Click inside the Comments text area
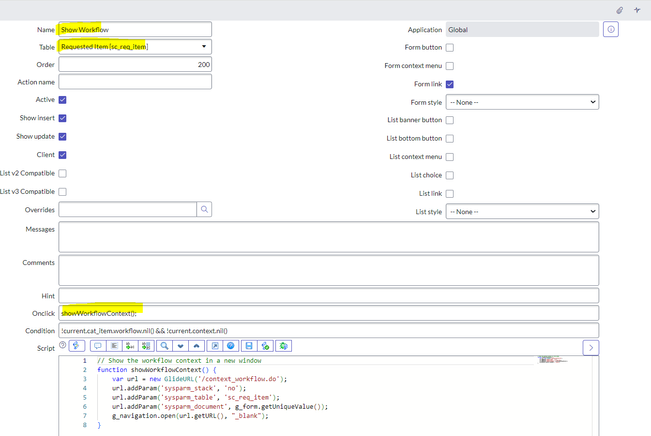651x436 pixels. [328, 270]
